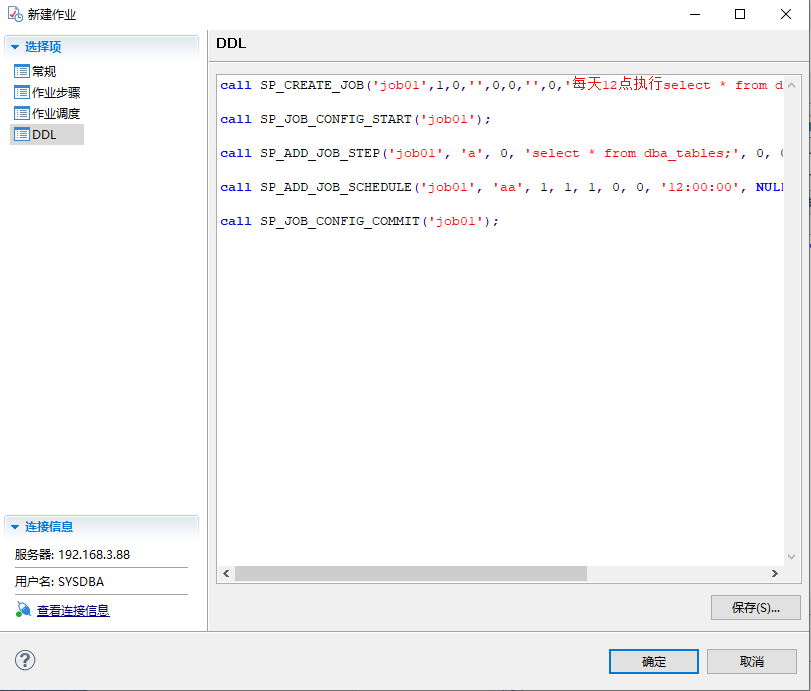Image resolution: width=811 pixels, height=691 pixels.
Task: Click the horizontal scrollbar thumb in DDL editor
Action: (411, 573)
